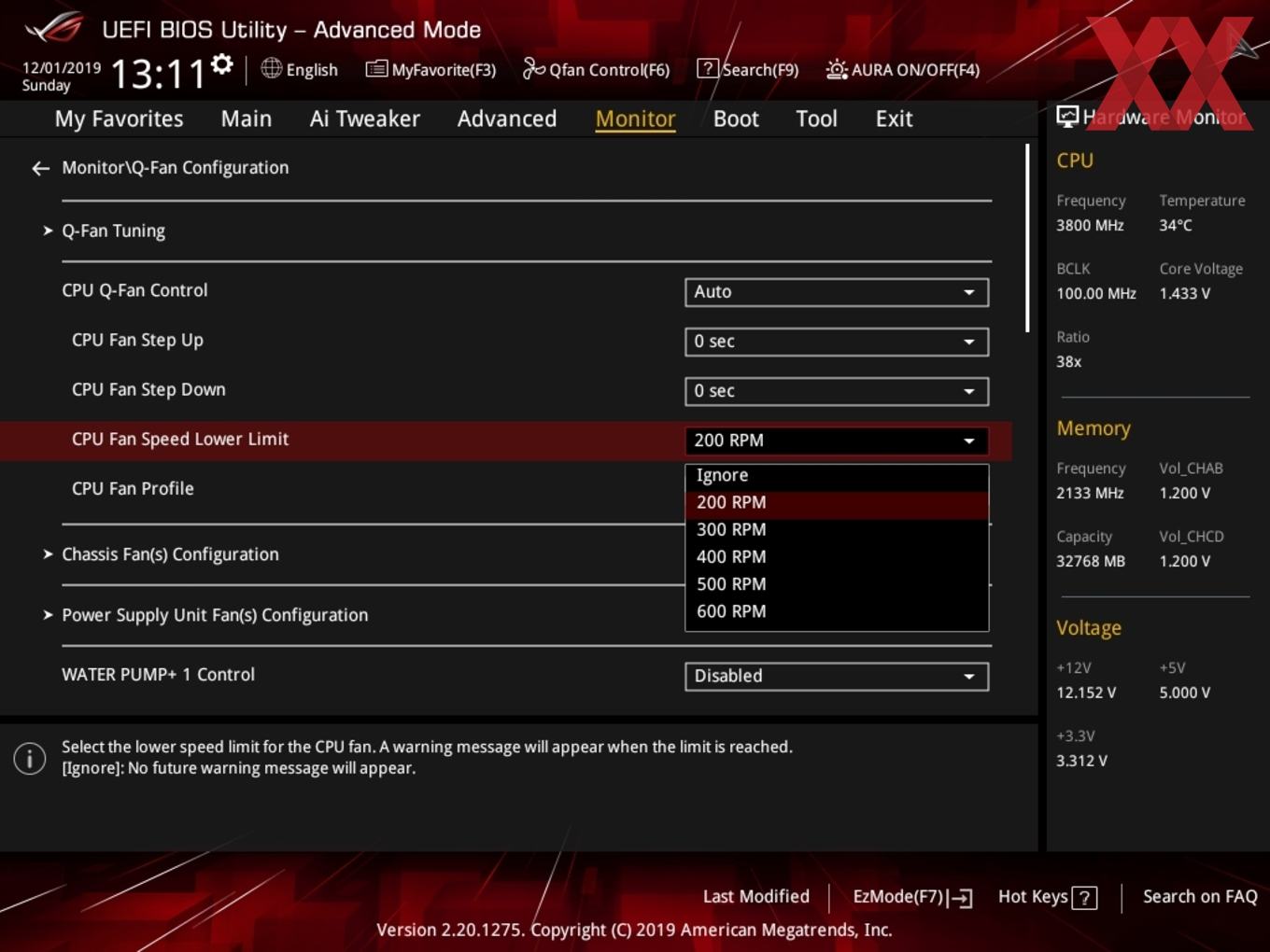Open Search(F9)
This screenshot has width=1270, height=952.
pyautogui.click(x=748, y=69)
